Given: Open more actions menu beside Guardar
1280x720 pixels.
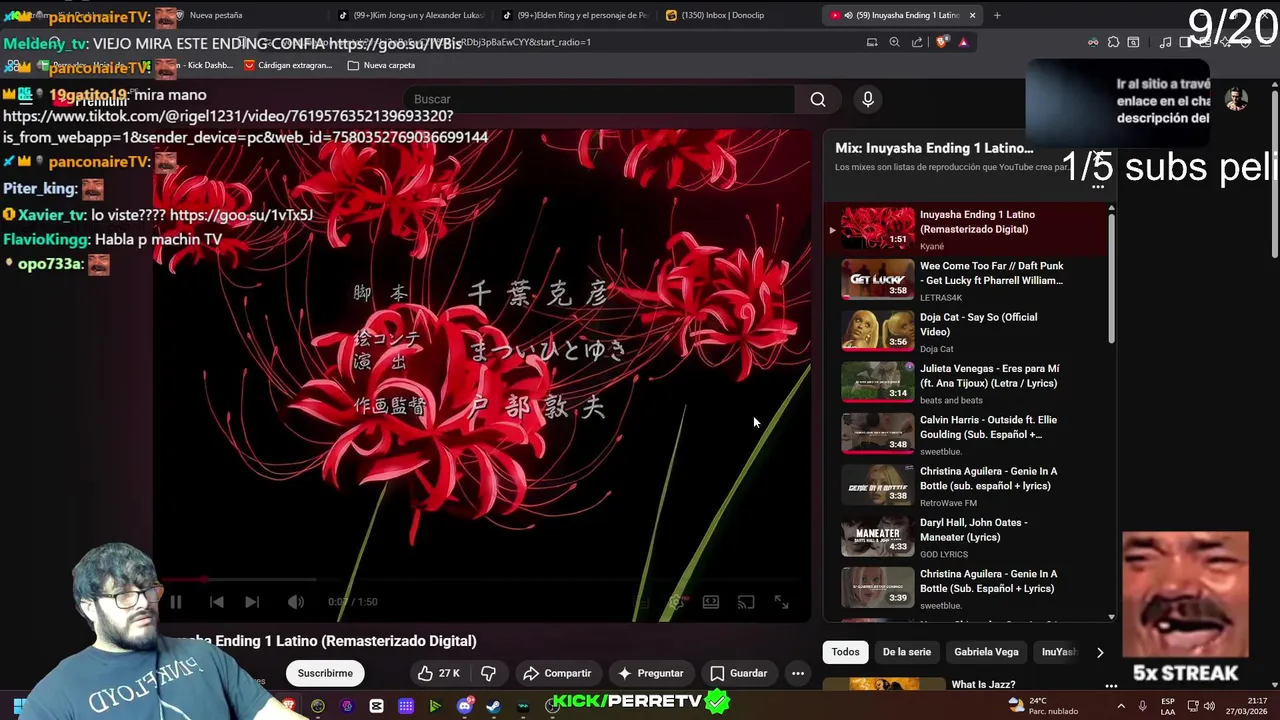Looking at the screenshot, I should click(x=798, y=673).
